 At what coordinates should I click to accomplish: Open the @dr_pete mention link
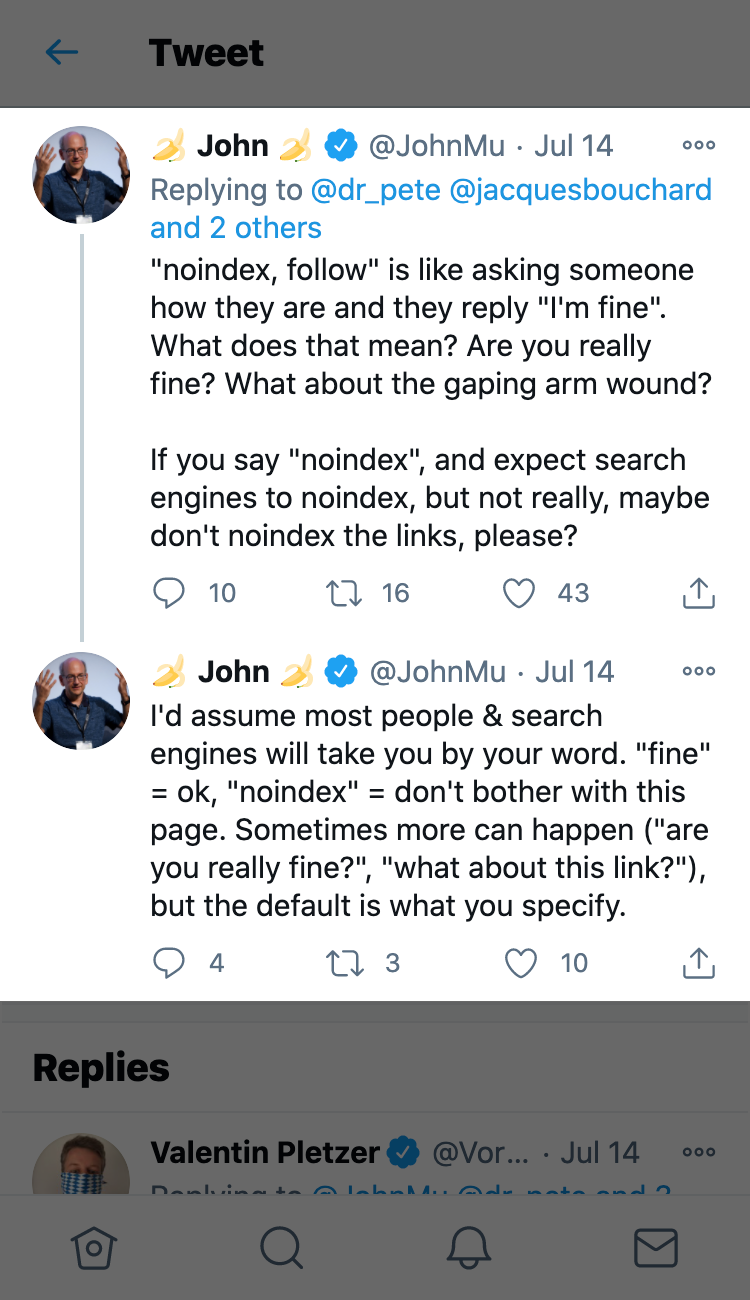(x=377, y=190)
